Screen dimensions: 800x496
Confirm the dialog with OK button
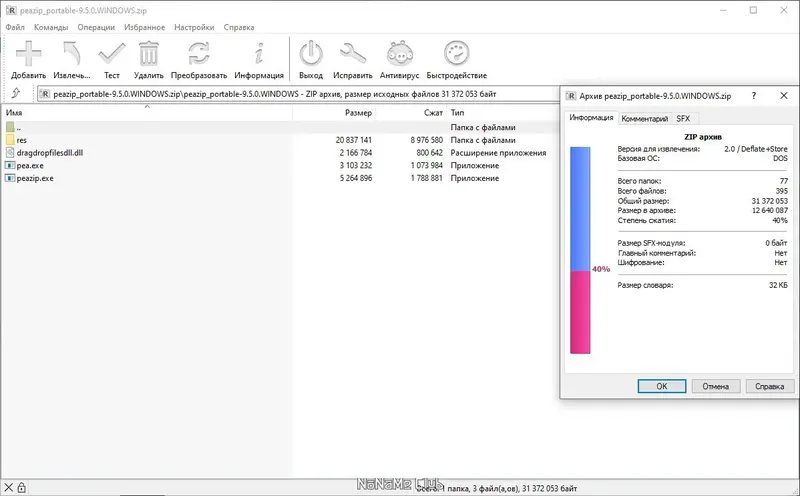(x=662, y=386)
